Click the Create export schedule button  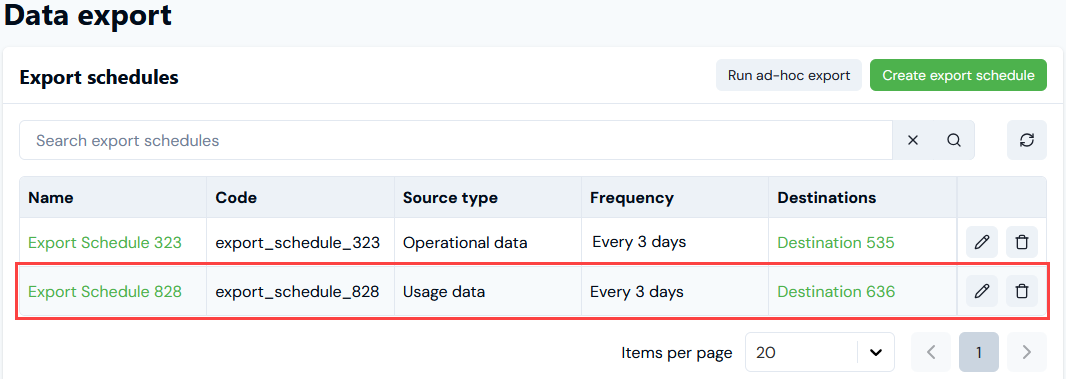point(958,75)
